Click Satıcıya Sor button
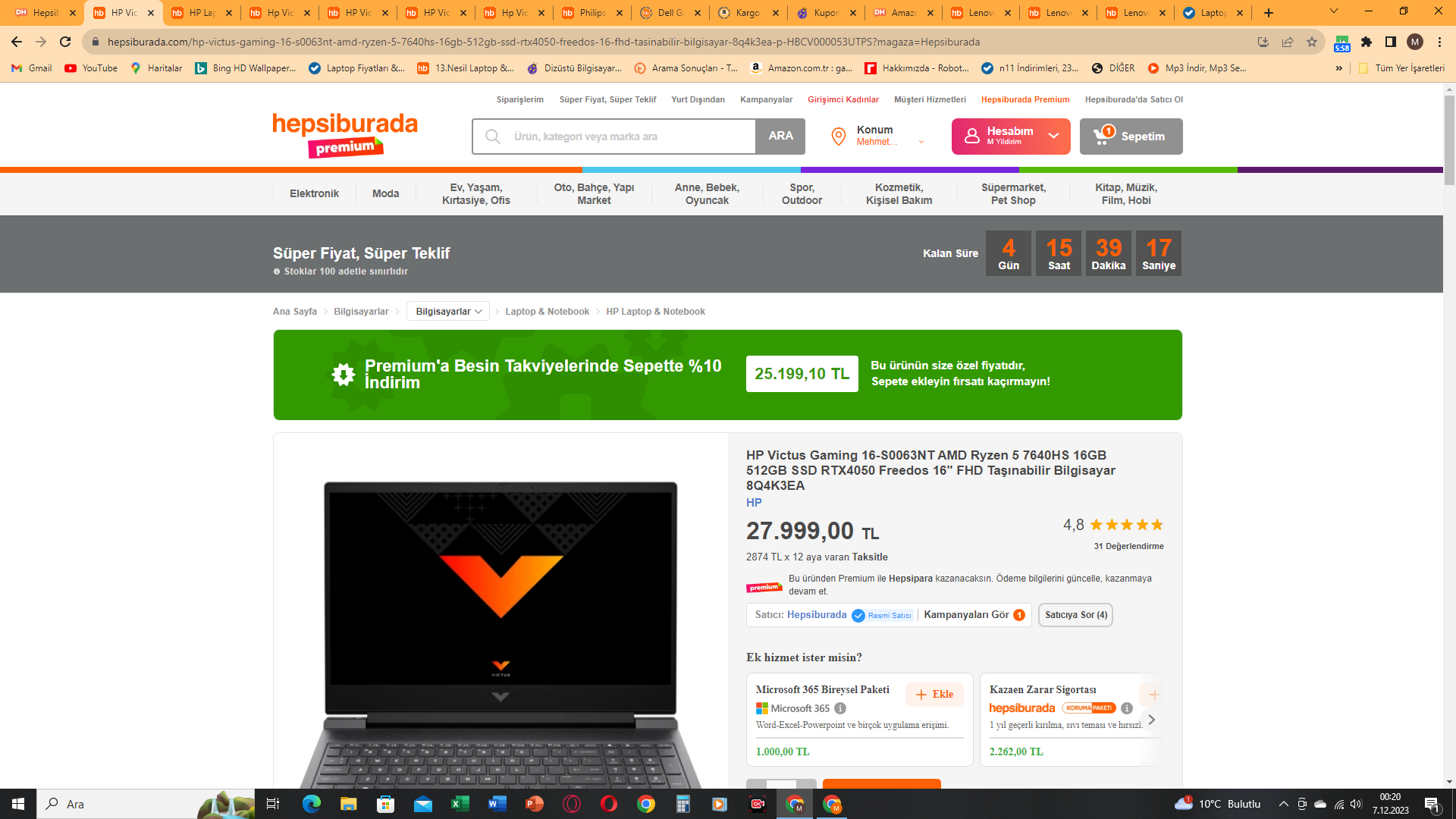 (1075, 615)
